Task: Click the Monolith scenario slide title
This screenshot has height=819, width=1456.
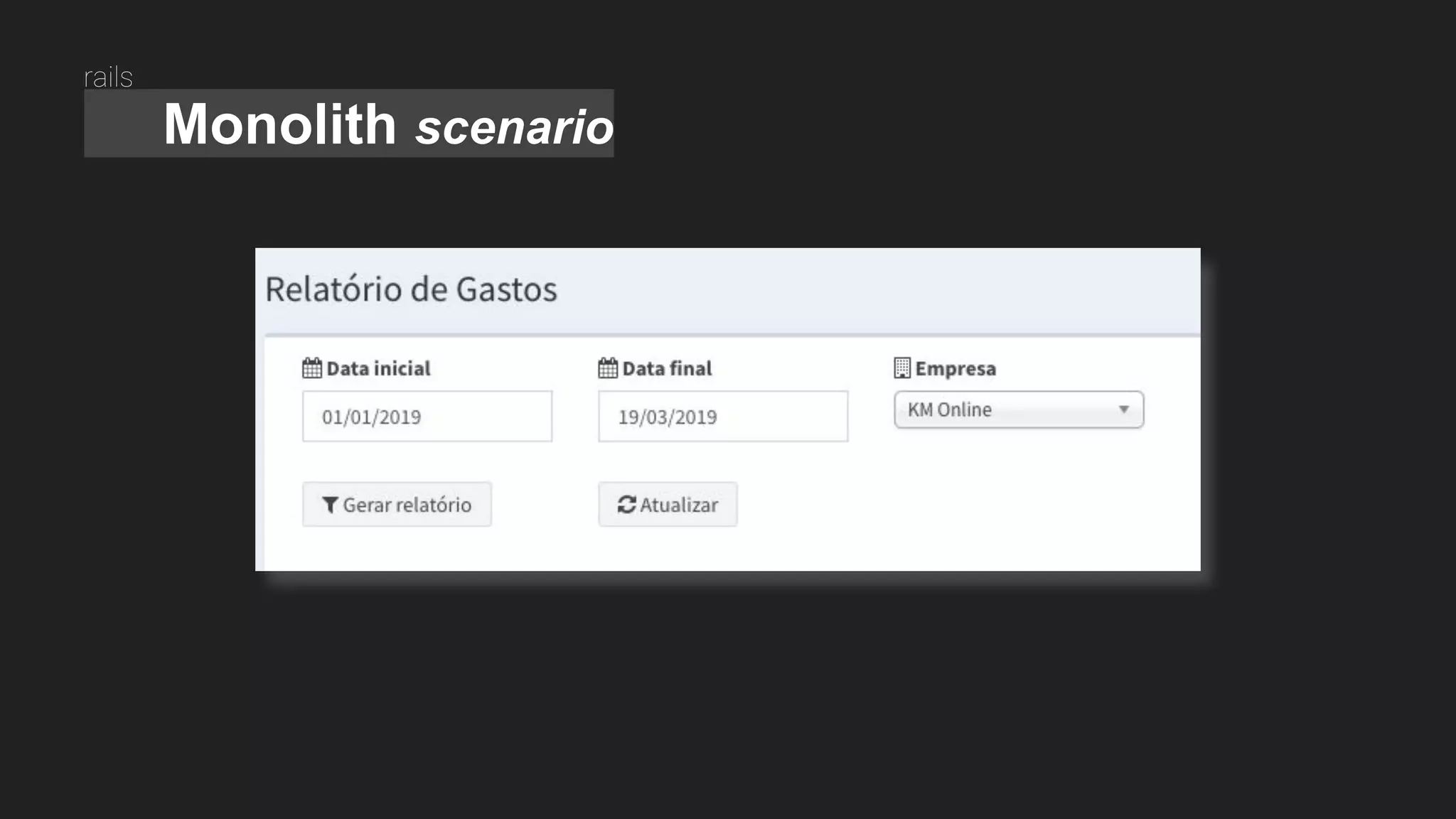Action: tap(388, 124)
